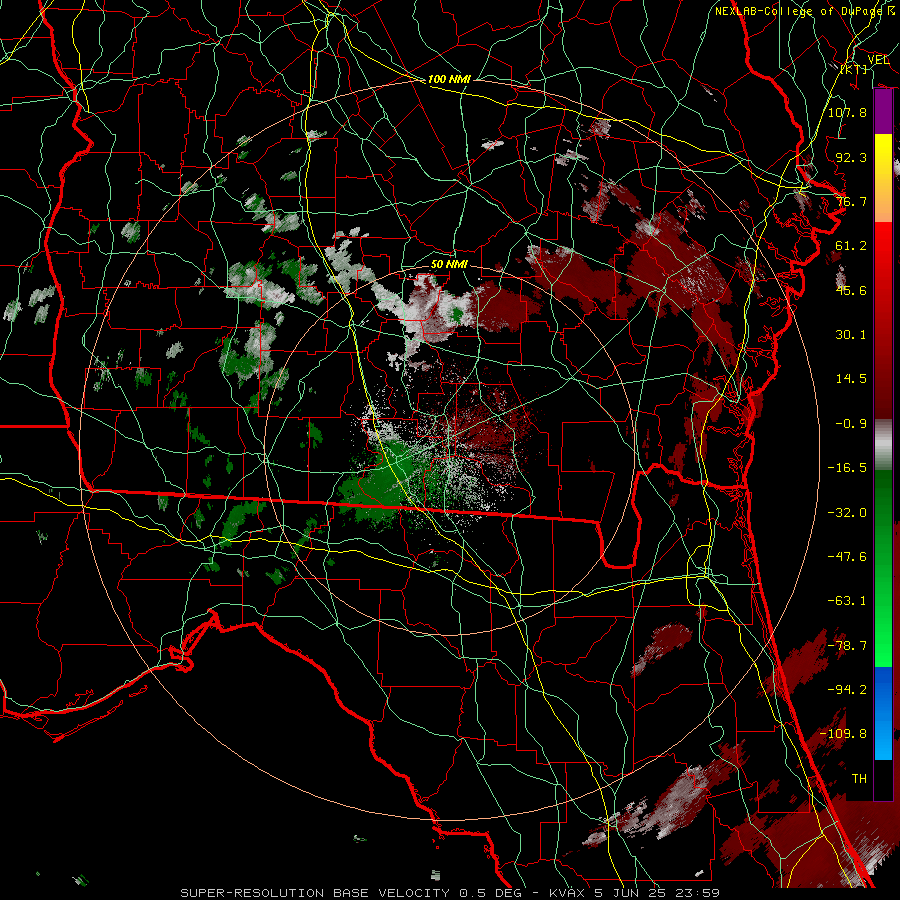Select the 45.6 scale value
The image size is (900, 900).
851,290
